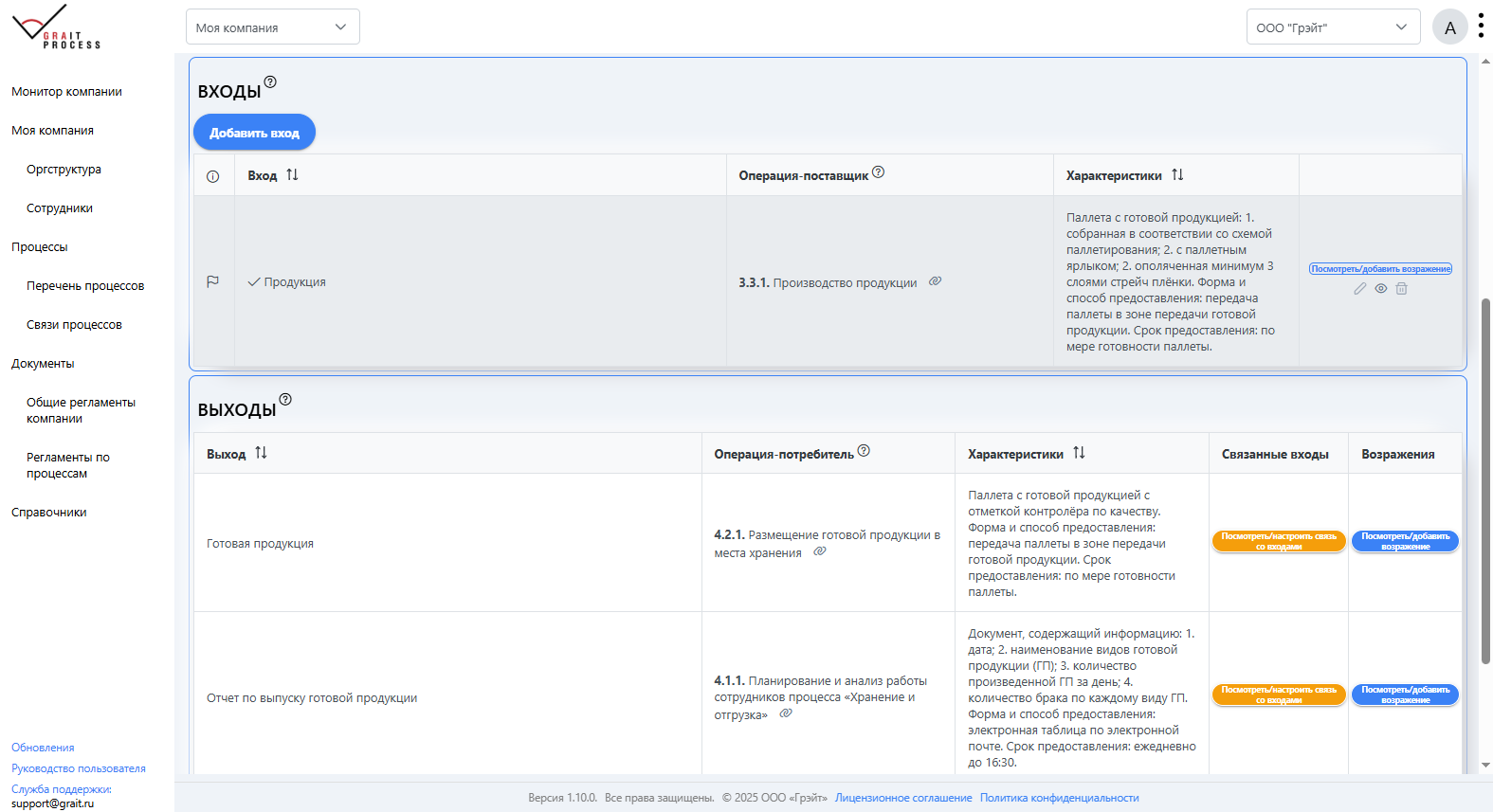Toggle the checkmark beside Продукция
1493x812 pixels.
tap(254, 282)
